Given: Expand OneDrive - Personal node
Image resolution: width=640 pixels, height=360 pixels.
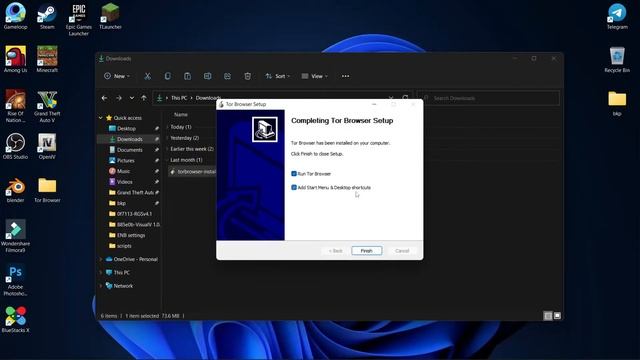Looking at the screenshot, I should click(101, 259).
